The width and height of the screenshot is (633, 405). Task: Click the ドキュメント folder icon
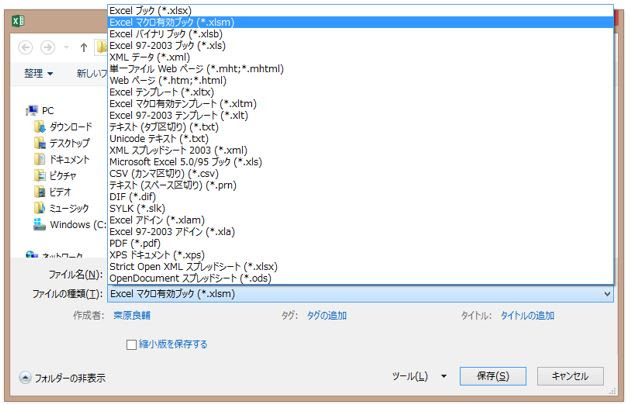[40, 159]
